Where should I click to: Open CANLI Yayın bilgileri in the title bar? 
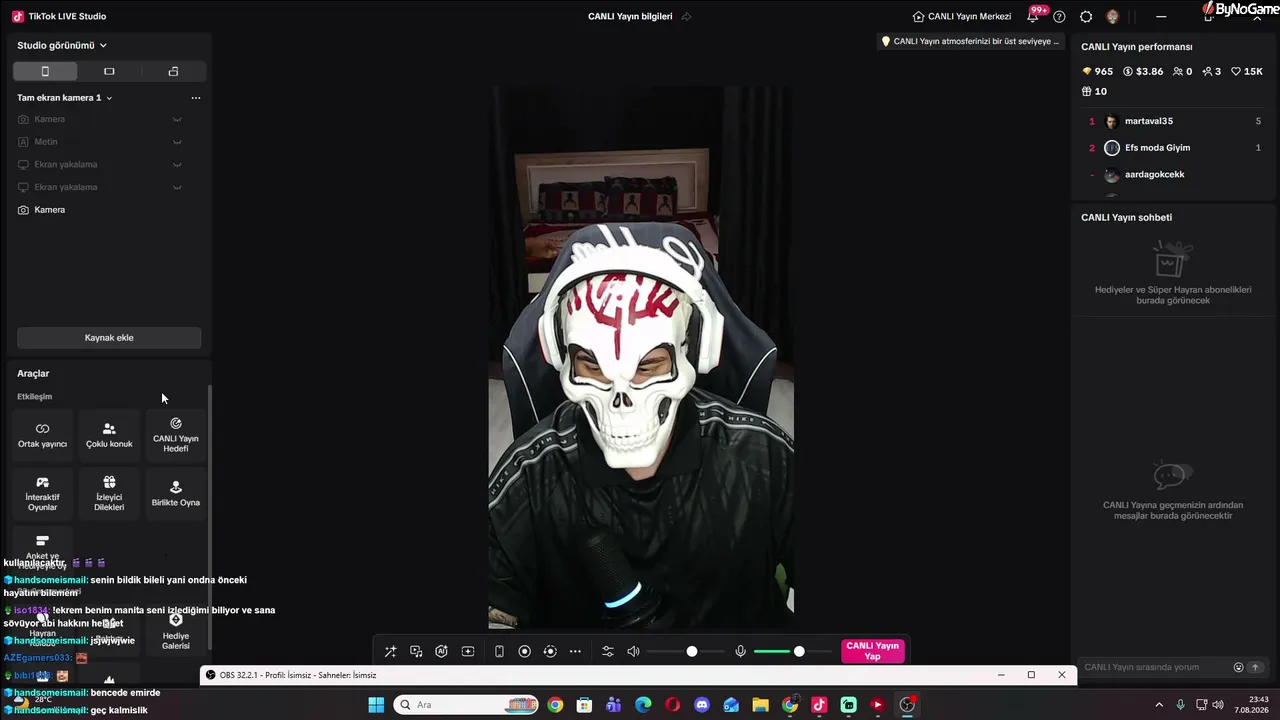pyautogui.click(x=630, y=16)
